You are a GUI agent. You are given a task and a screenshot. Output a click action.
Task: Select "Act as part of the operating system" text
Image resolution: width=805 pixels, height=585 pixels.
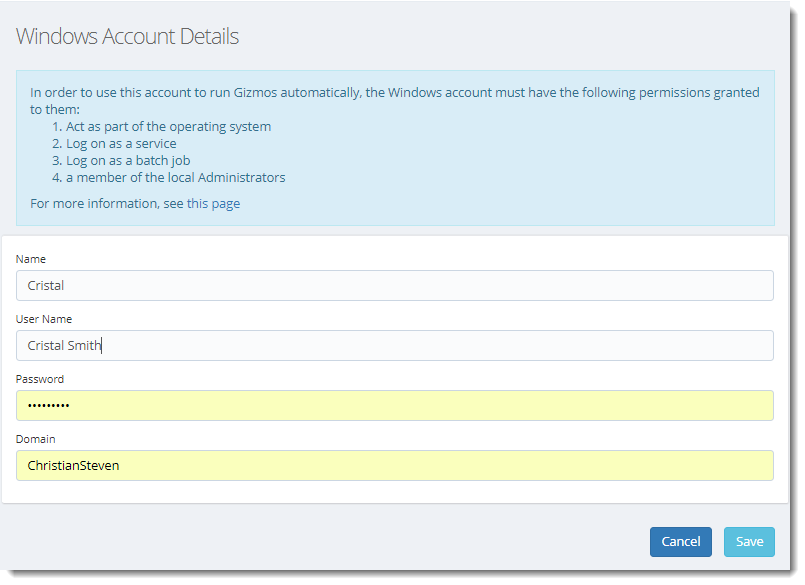click(x=168, y=127)
